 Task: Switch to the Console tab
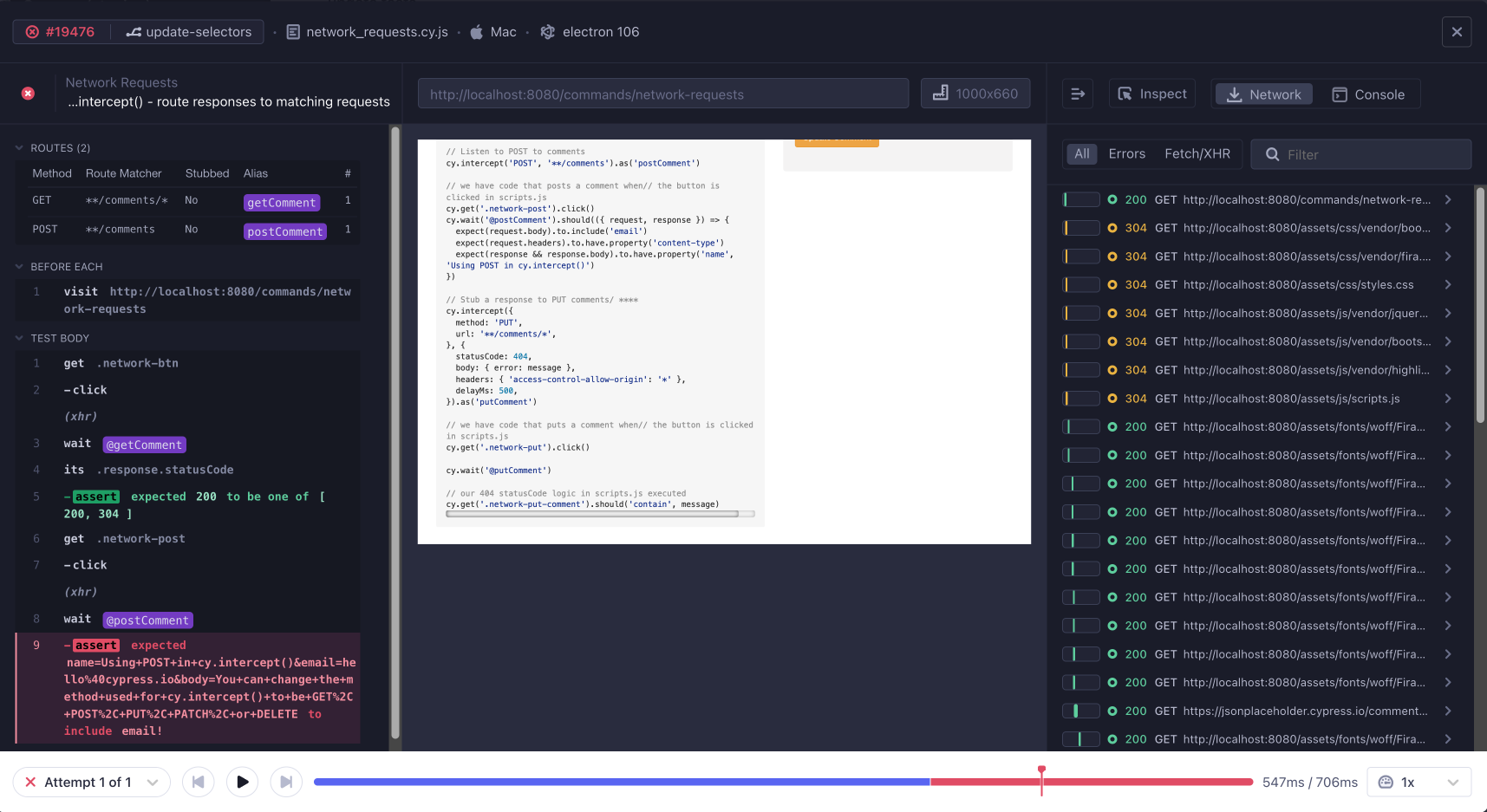(1368, 94)
